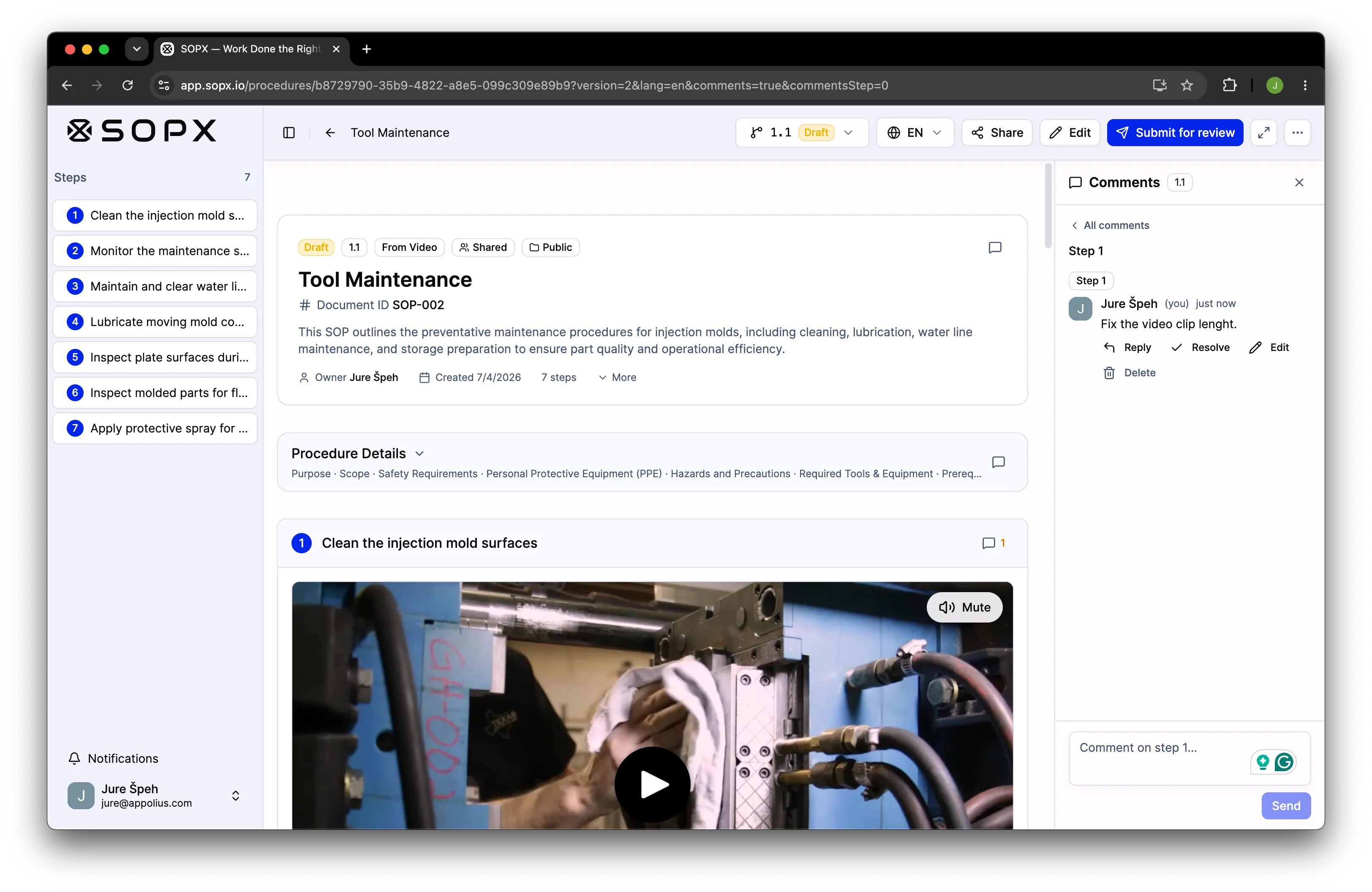Click the Edit button in top toolbar
Viewport: 1372px width, 892px height.
coord(1070,133)
